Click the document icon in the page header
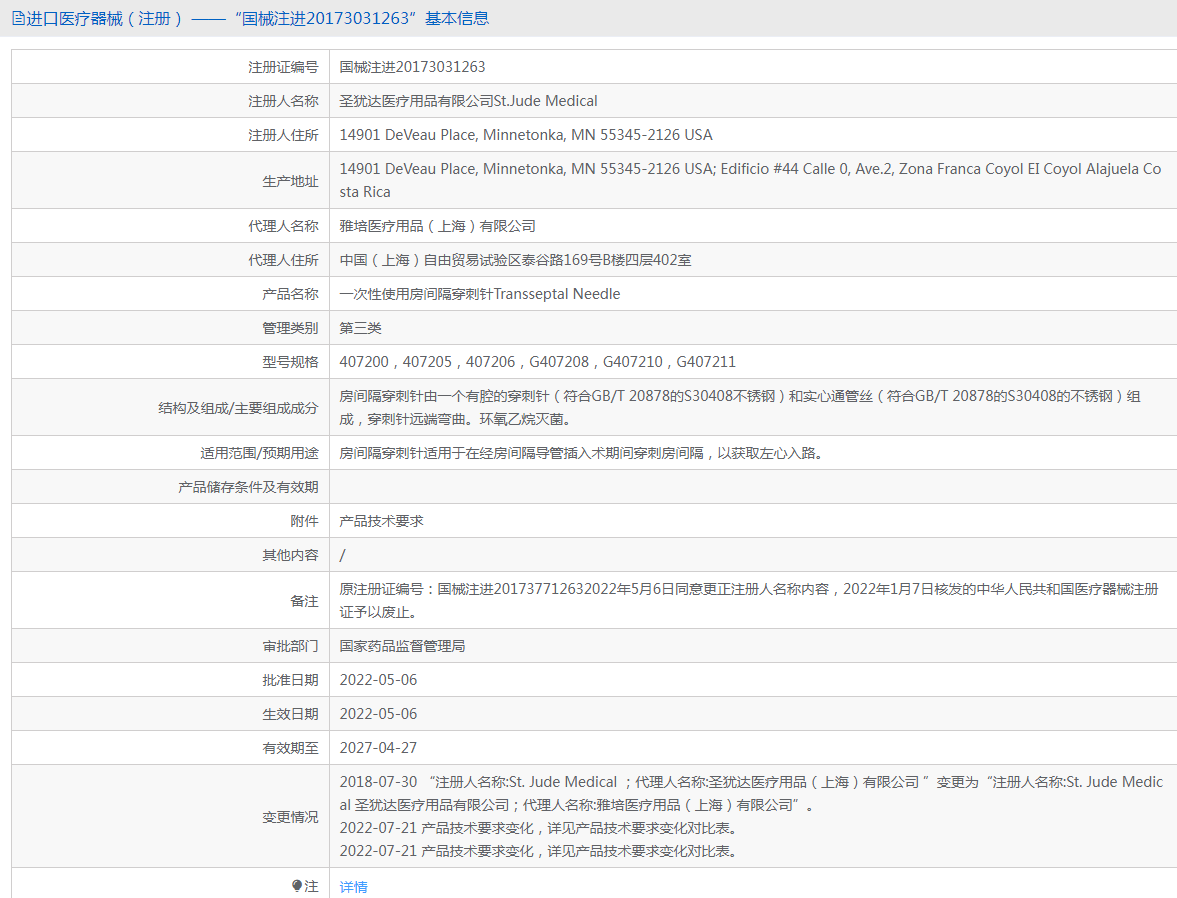 [x=18, y=19]
